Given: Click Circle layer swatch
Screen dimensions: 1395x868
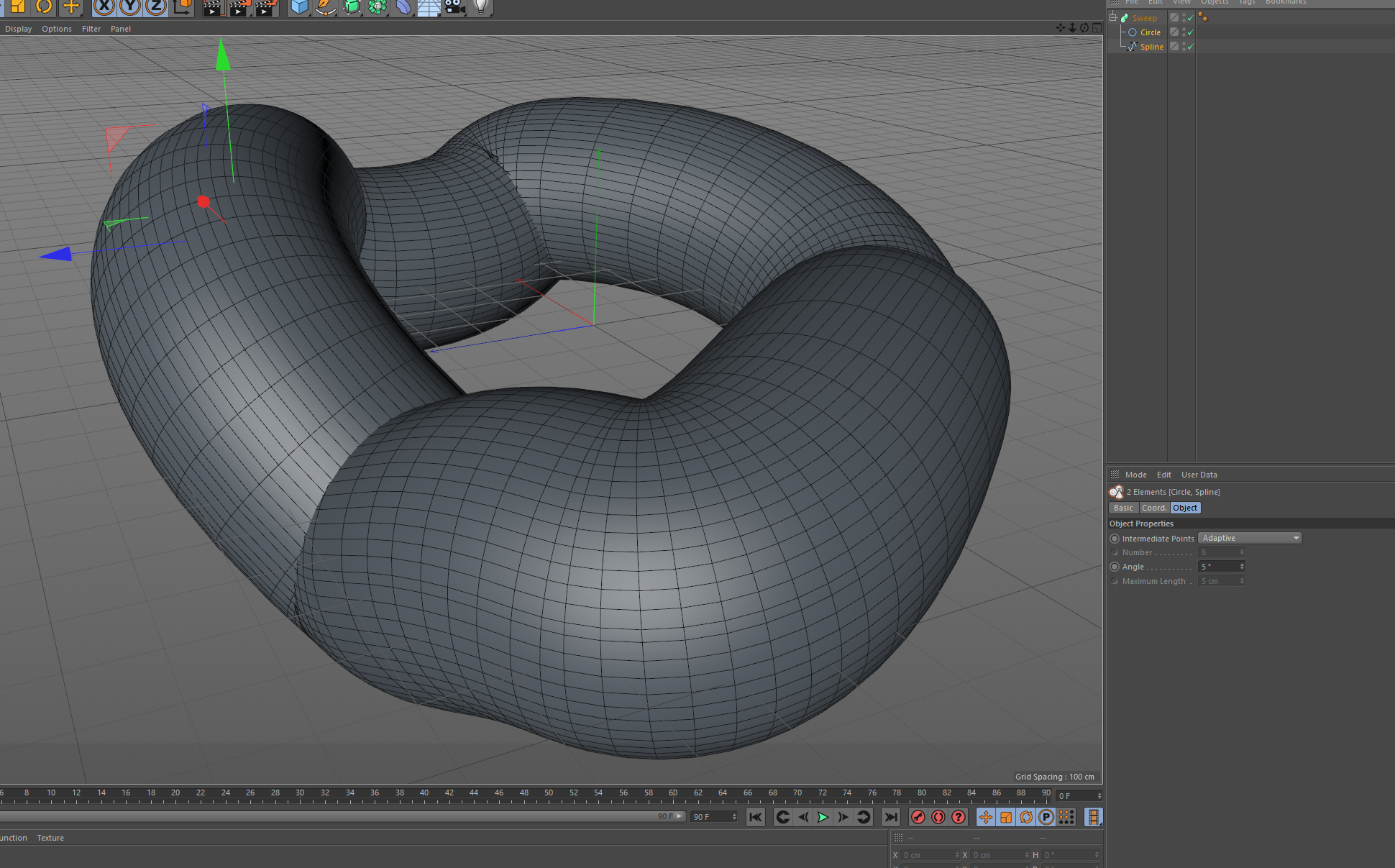Looking at the screenshot, I should click(1174, 32).
